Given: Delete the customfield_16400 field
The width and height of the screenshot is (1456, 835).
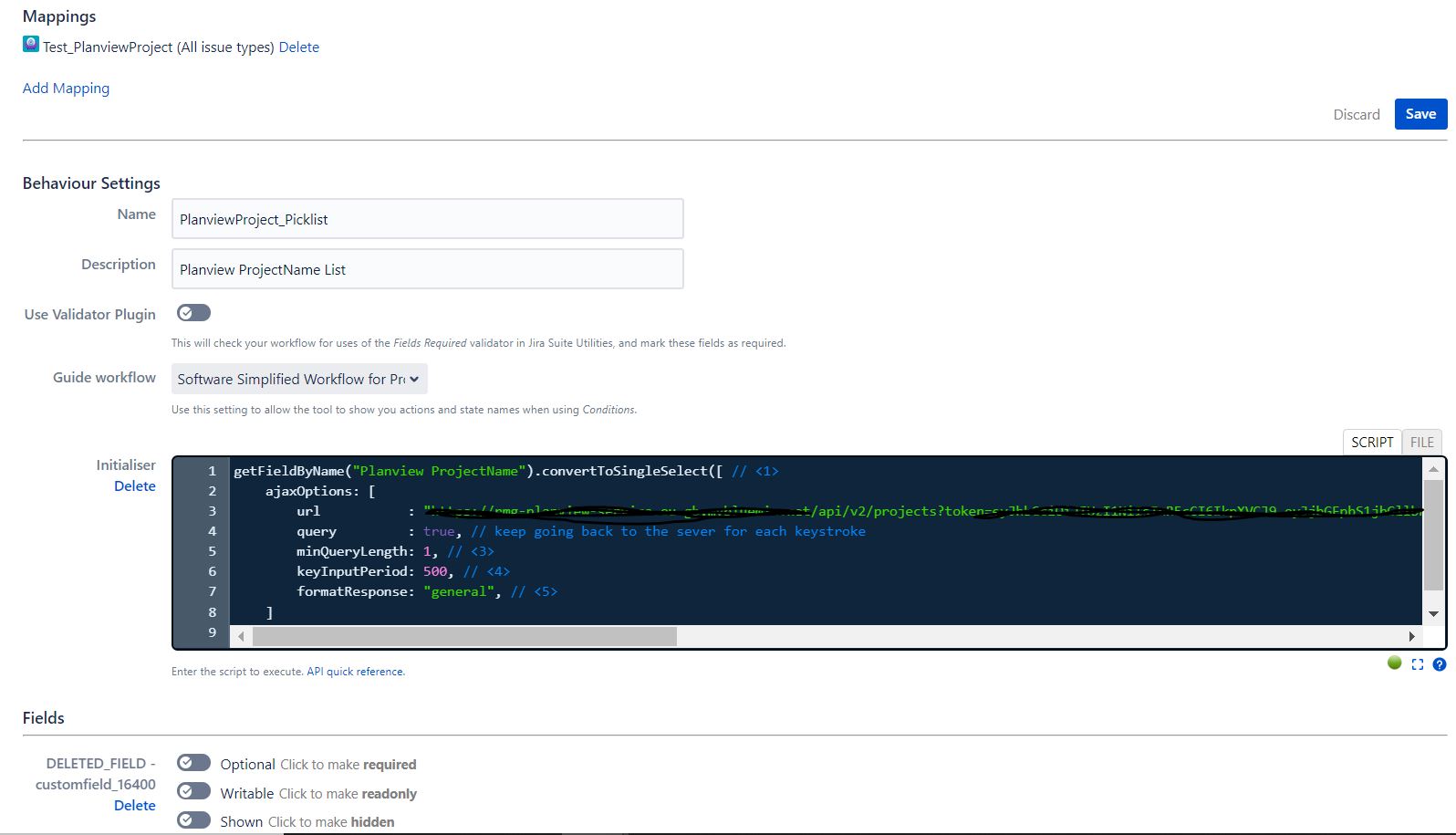Looking at the screenshot, I should (135, 805).
